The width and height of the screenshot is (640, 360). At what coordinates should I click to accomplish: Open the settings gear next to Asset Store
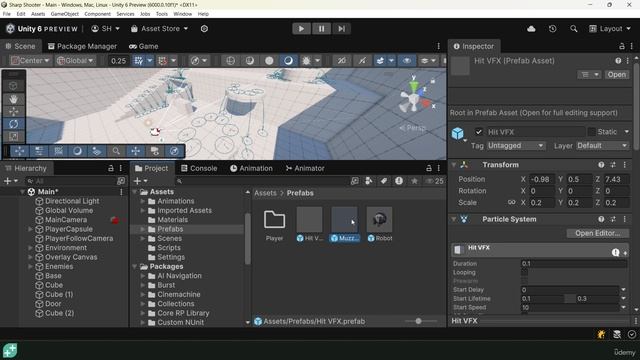pyautogui.click(x=204, y=29)
